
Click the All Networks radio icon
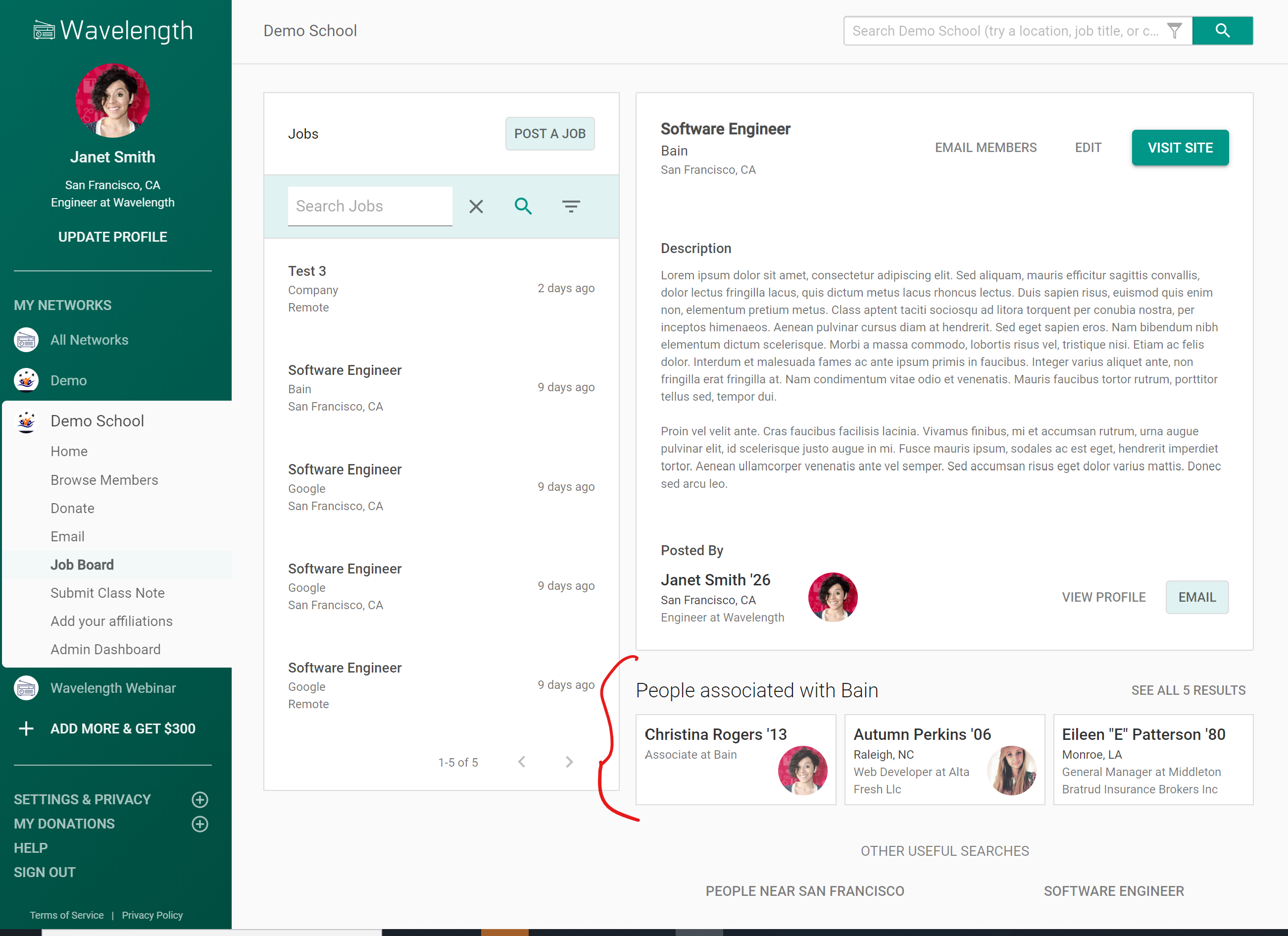point(26,340)
